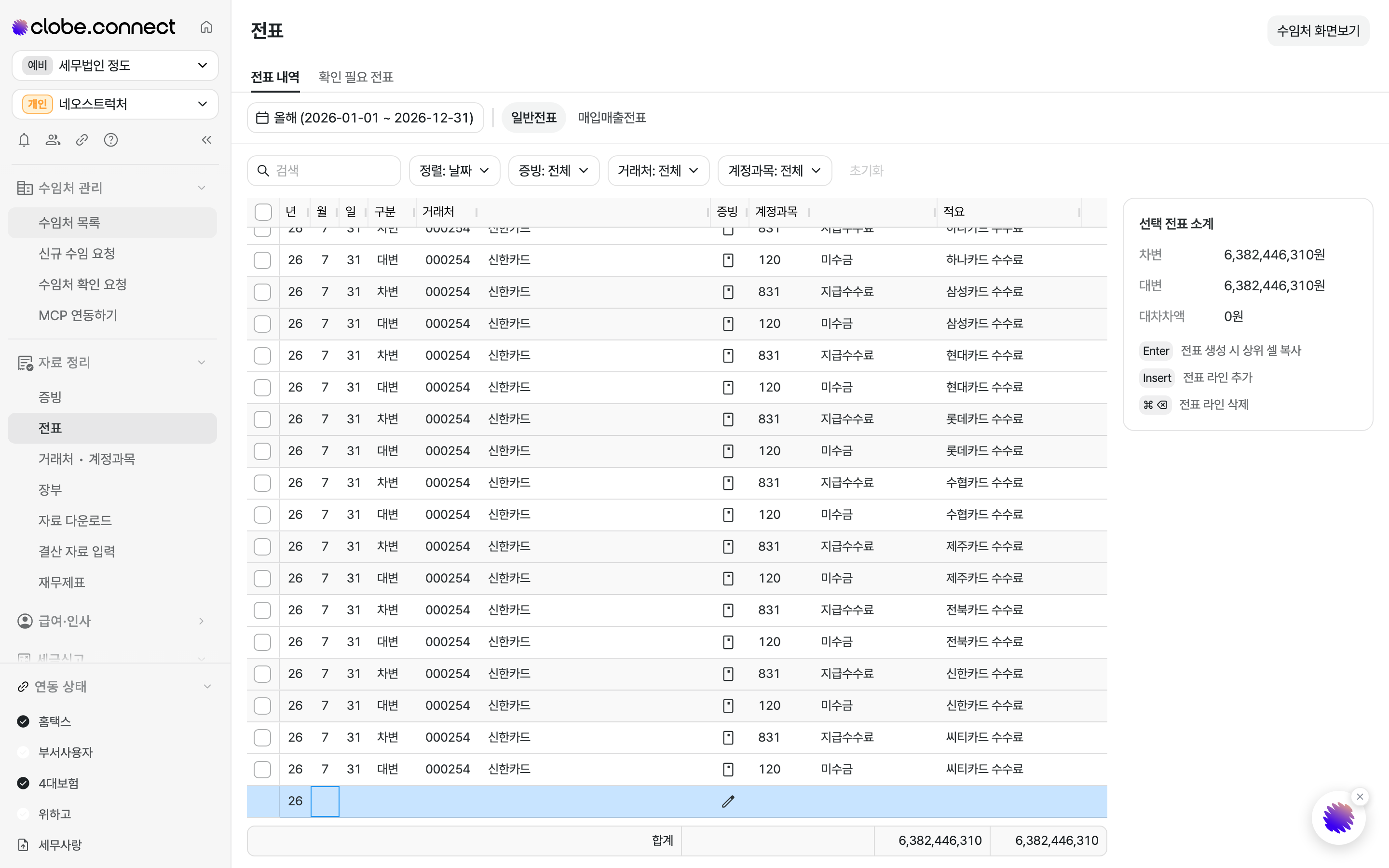Collapse the 자료 정리 section chevron
Screen dimensions: 1389x868
[202, 363]
